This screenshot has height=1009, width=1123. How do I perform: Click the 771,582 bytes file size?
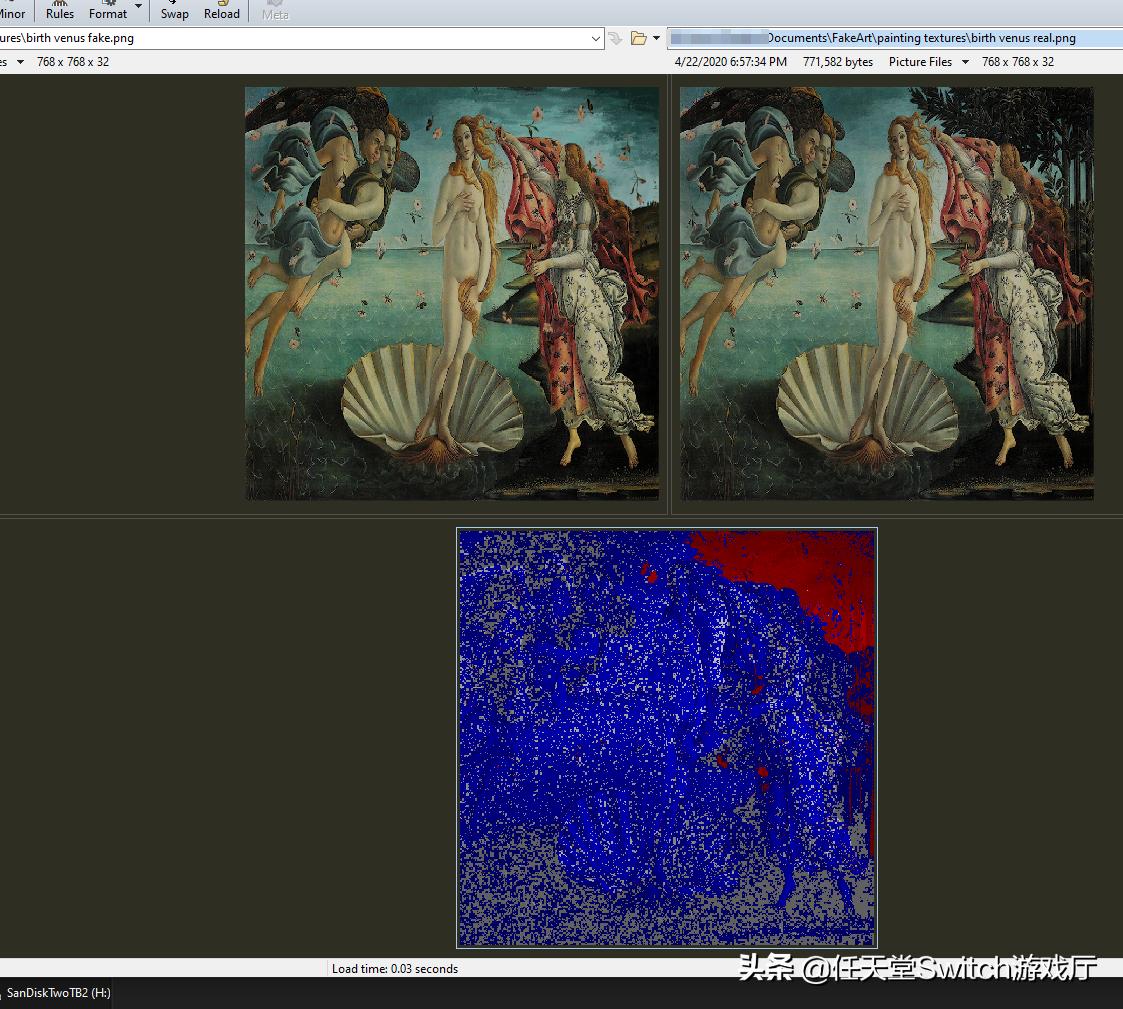838,62
